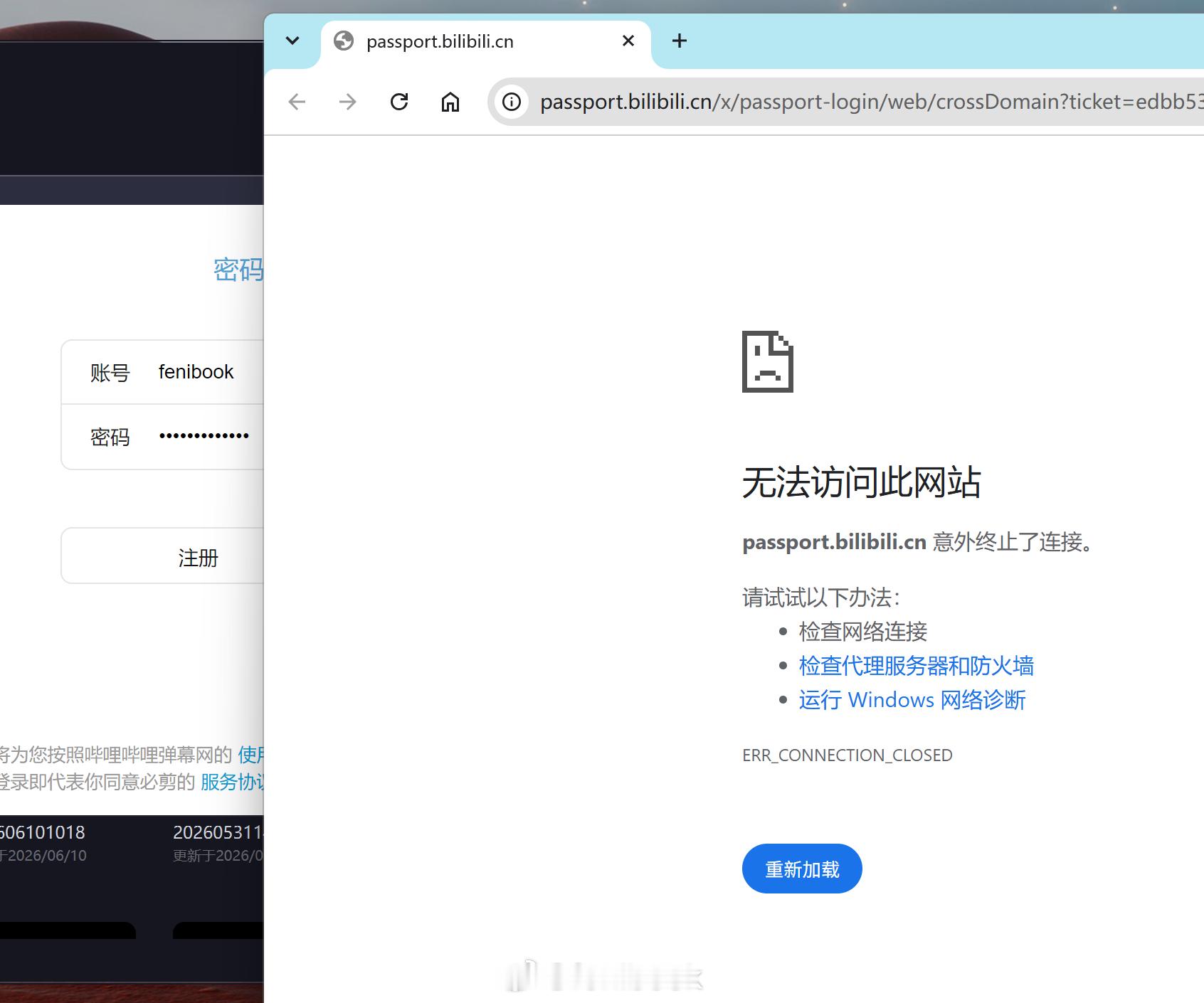Click the 密码 password field in login window
This screenshot has width=1204, height=1003.
(x=163, y=437)
